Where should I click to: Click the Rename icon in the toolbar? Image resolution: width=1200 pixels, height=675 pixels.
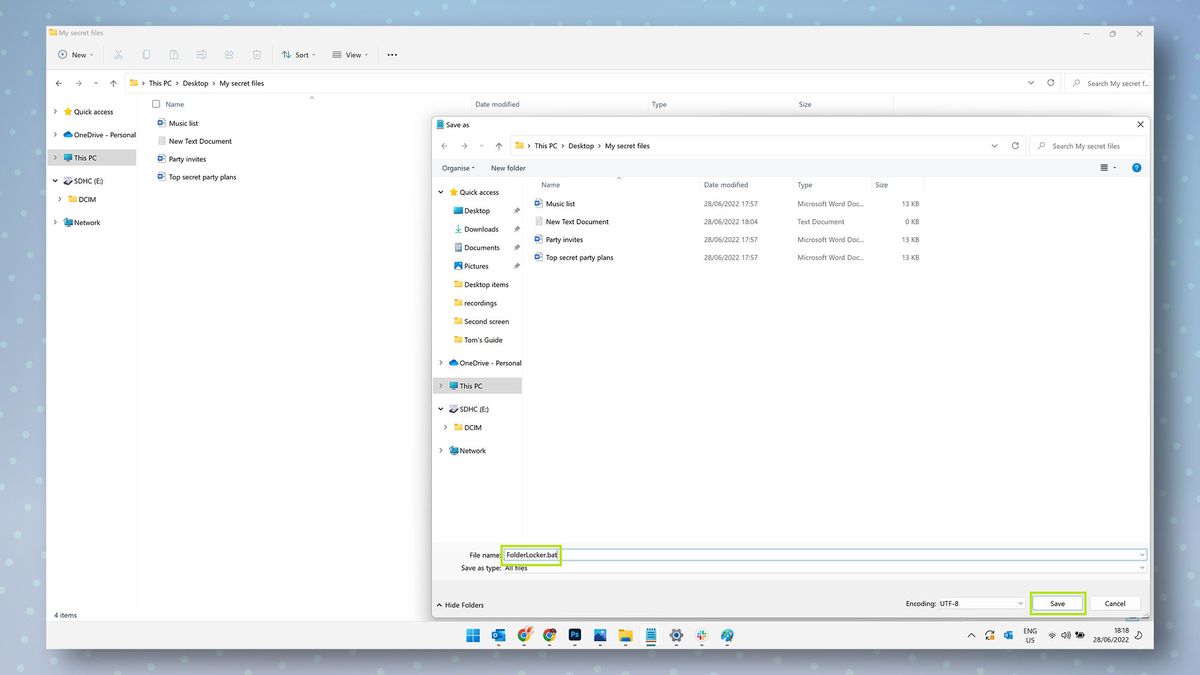click(201, 54)
